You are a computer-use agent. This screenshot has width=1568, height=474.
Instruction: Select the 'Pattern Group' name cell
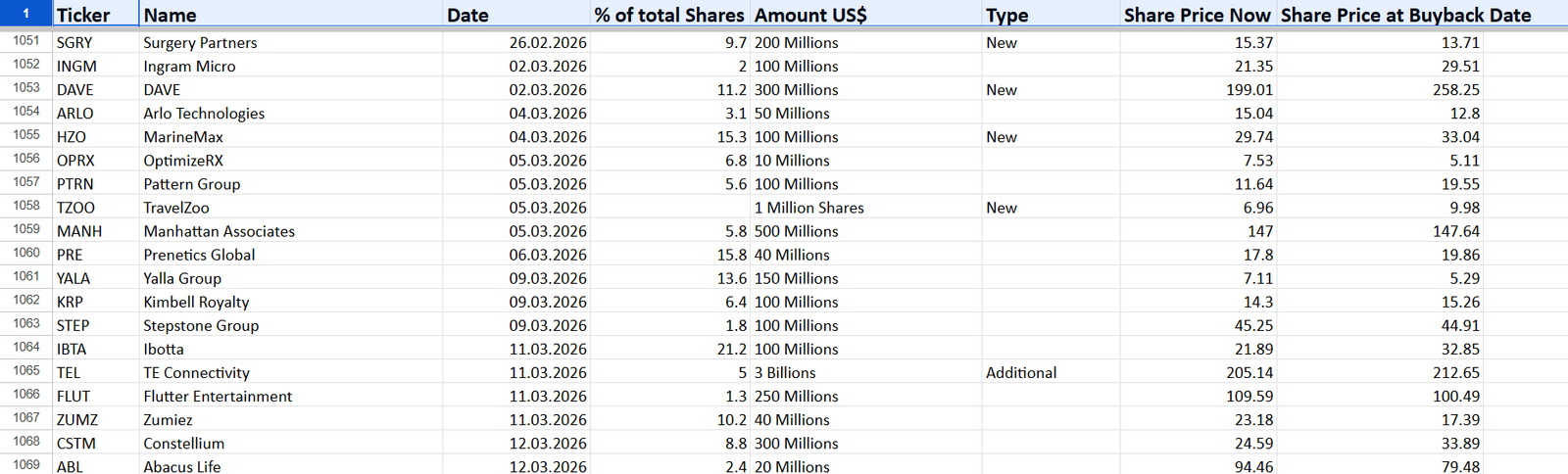(291, 183)
